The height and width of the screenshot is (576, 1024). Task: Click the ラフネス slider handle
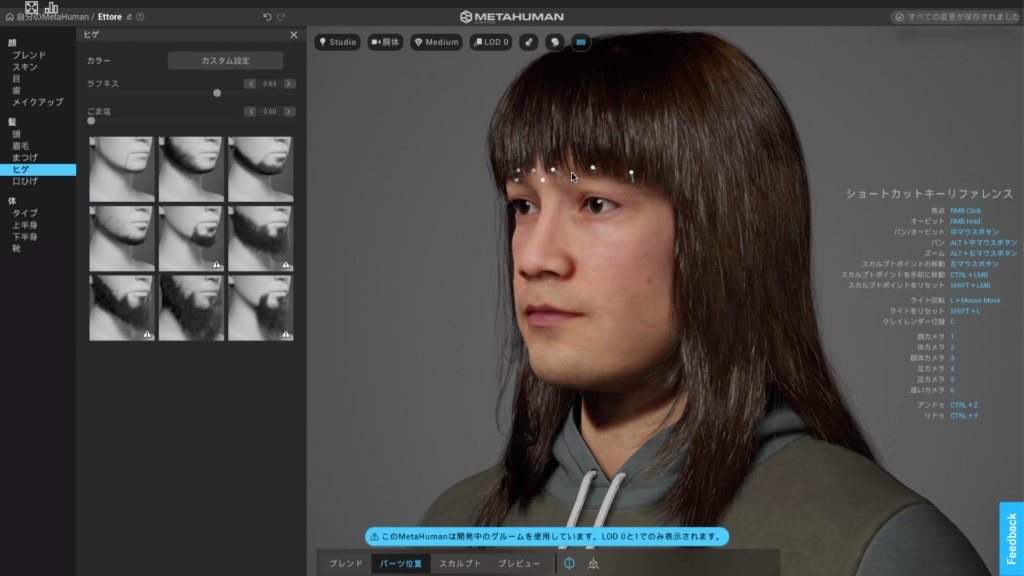(217, 93)
